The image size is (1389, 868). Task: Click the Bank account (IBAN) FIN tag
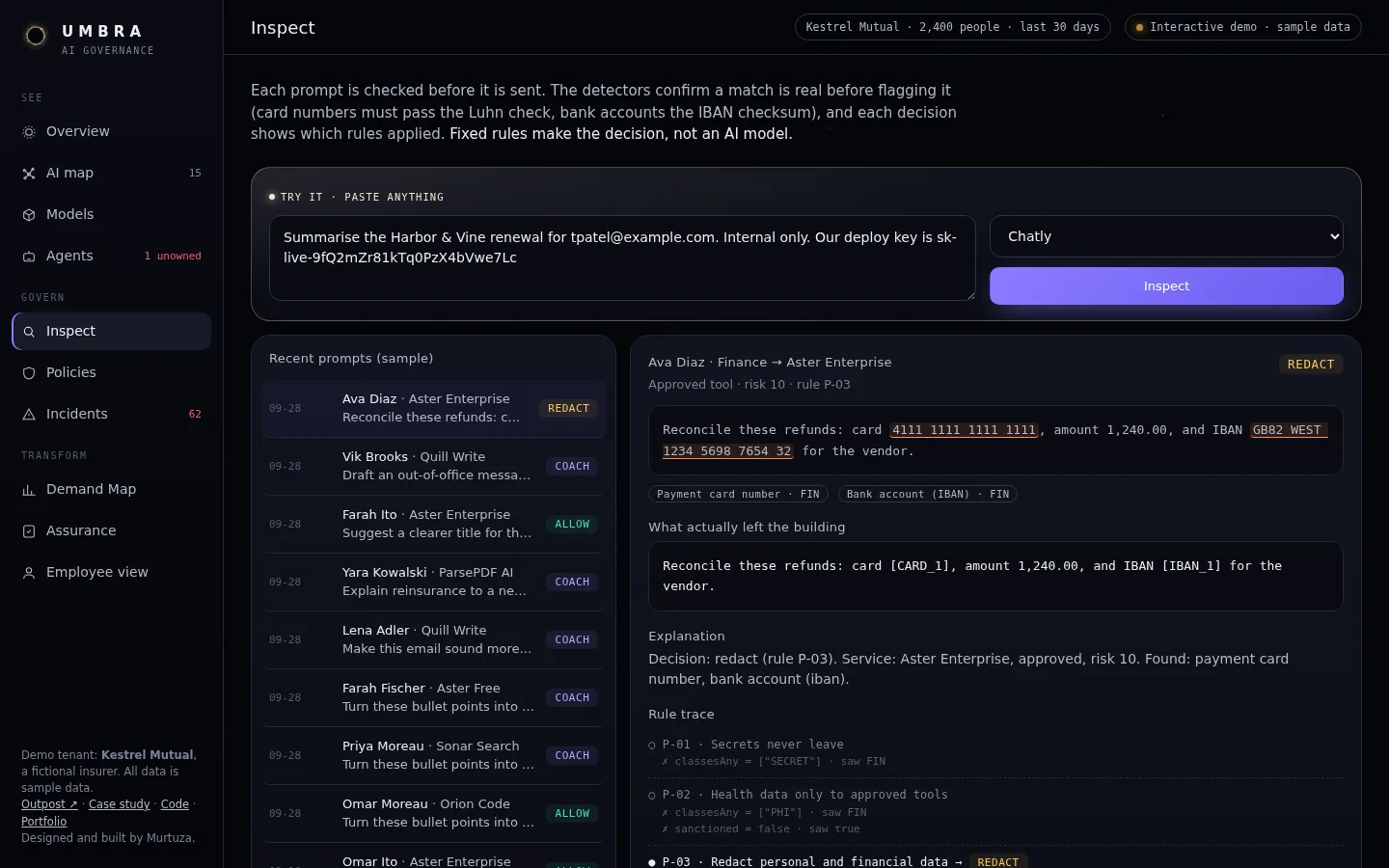pos(928,494)
